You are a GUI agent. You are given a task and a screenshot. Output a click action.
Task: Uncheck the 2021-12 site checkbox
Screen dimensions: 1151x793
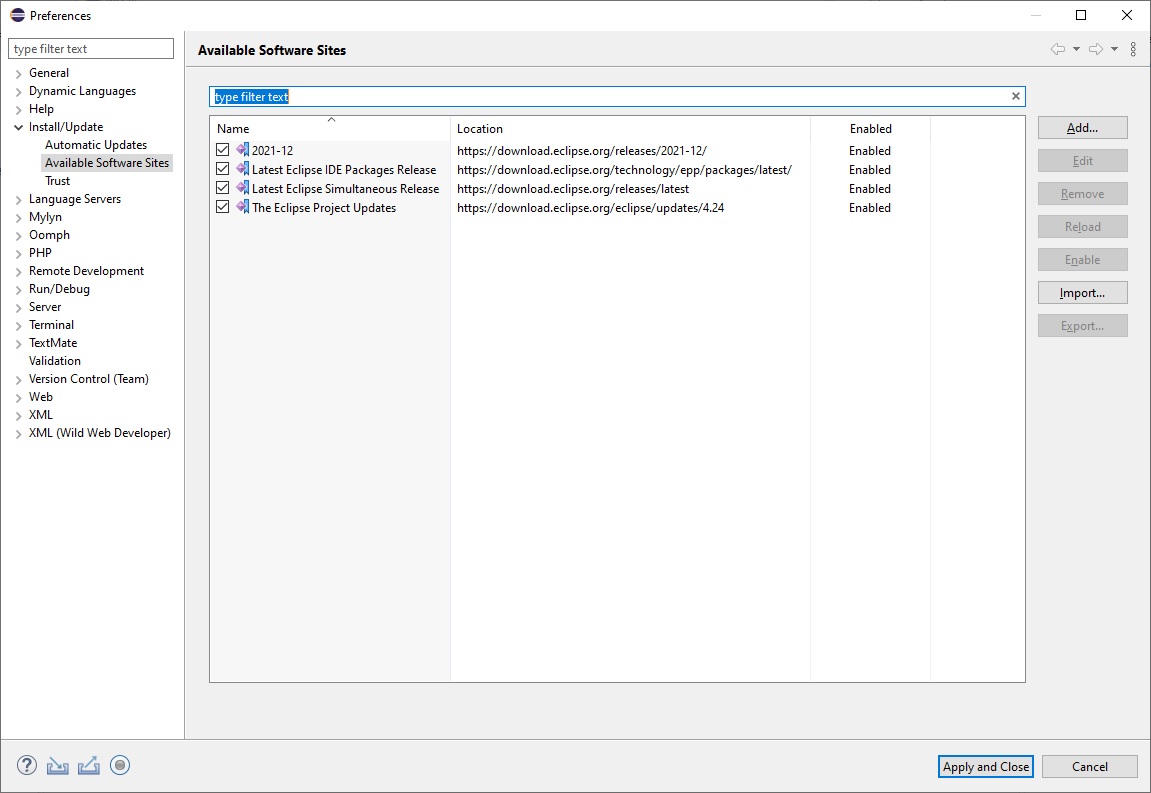(222, 150)
